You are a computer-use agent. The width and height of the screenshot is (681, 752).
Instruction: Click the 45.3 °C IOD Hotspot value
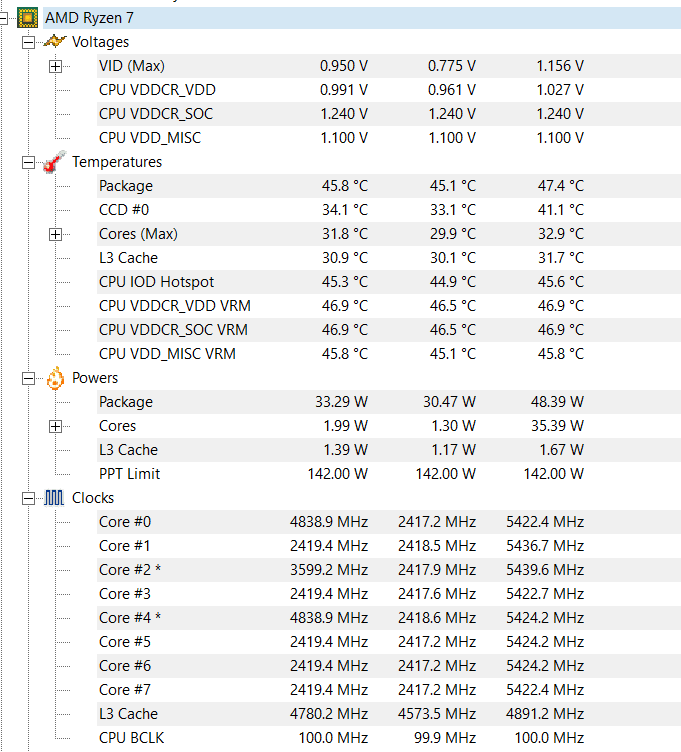[x=345, y=282]
